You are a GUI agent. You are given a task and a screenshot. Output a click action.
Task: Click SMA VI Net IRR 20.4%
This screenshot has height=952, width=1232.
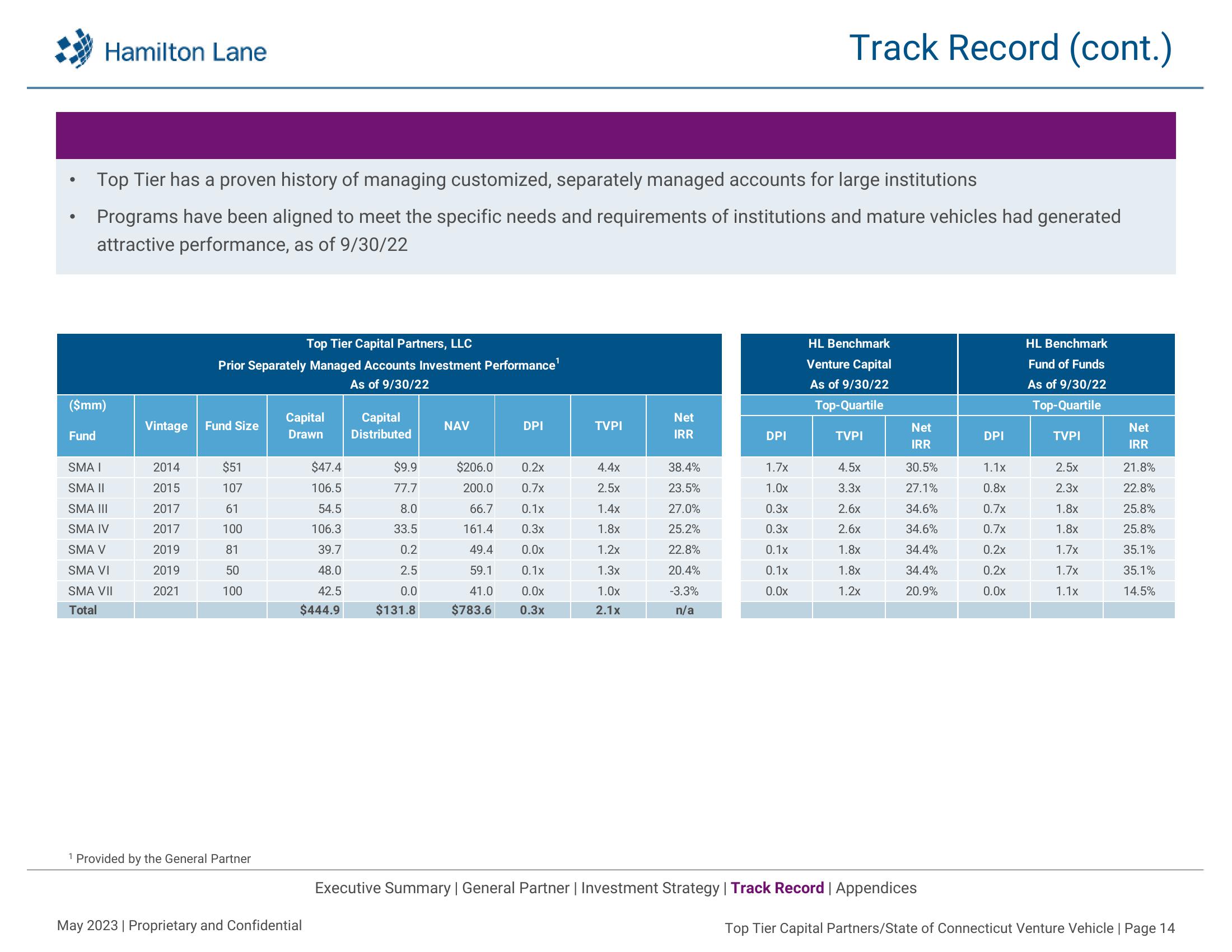[684, 570]
